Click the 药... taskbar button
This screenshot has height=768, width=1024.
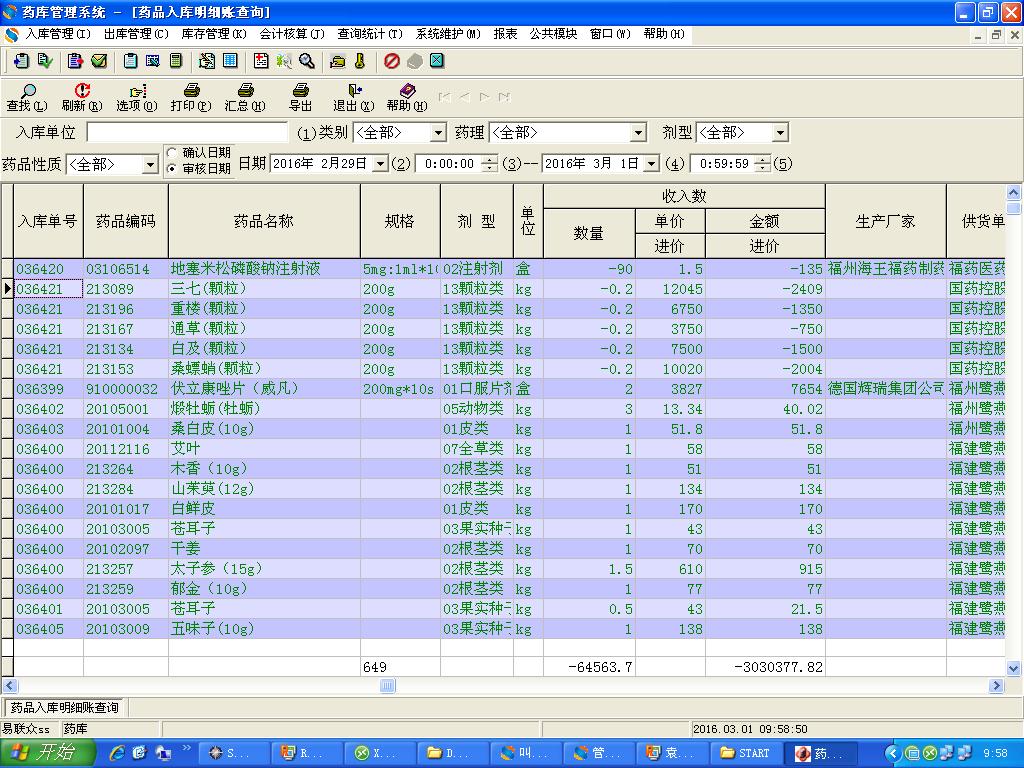click(x=820, y=753)
